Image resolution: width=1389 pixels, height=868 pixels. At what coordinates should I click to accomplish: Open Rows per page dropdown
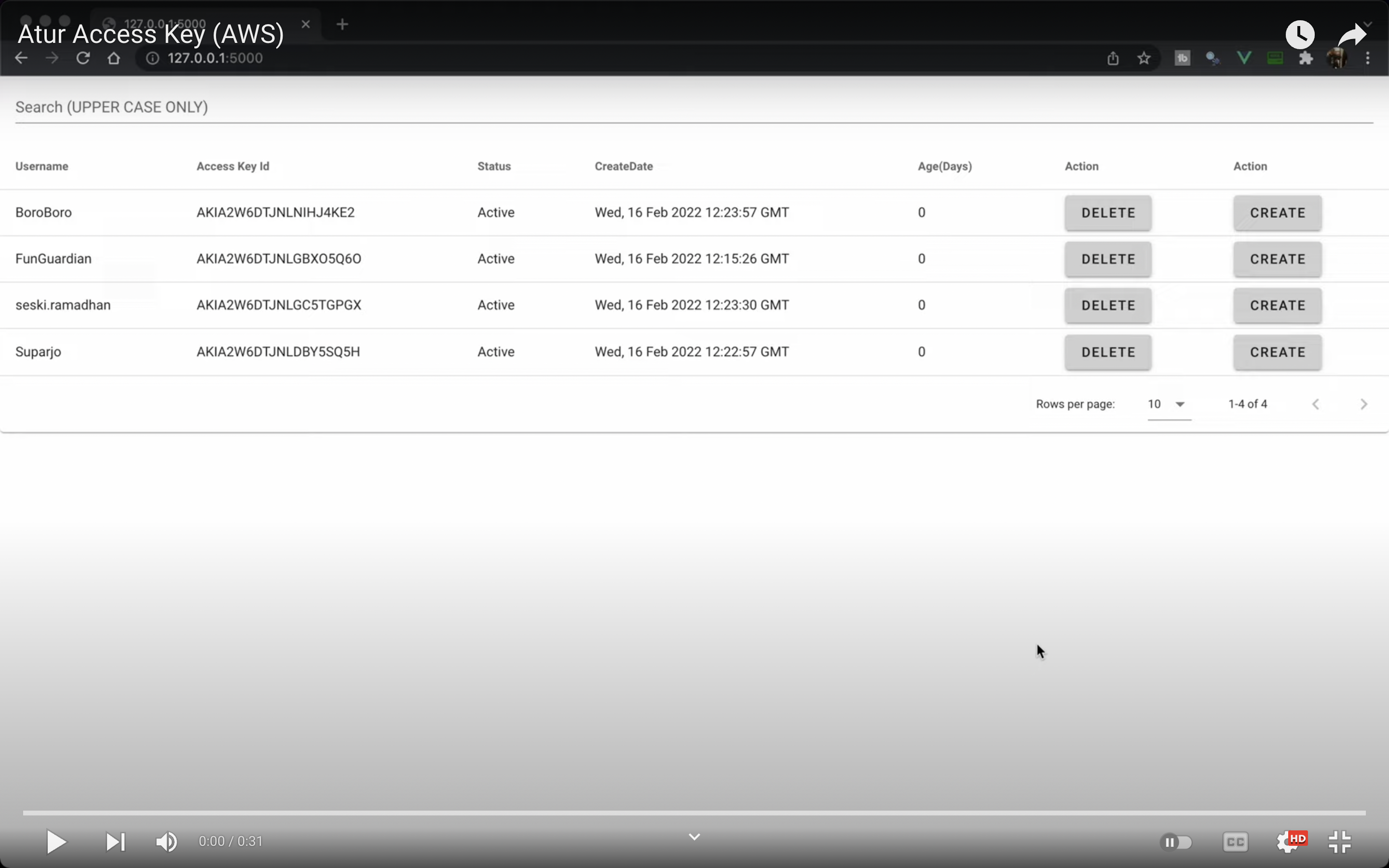tap(1169, 404)
